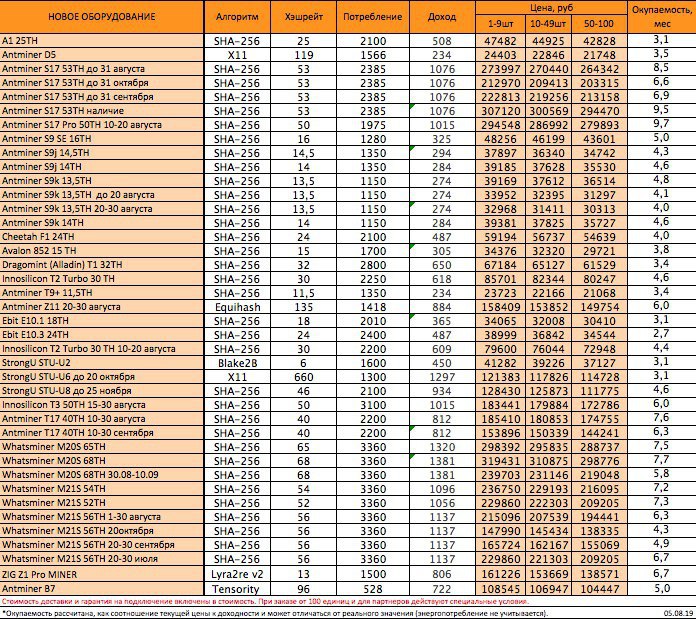Select hashrate cell '660'
Screen dimensions: 696x619
(x=304, y=377)
